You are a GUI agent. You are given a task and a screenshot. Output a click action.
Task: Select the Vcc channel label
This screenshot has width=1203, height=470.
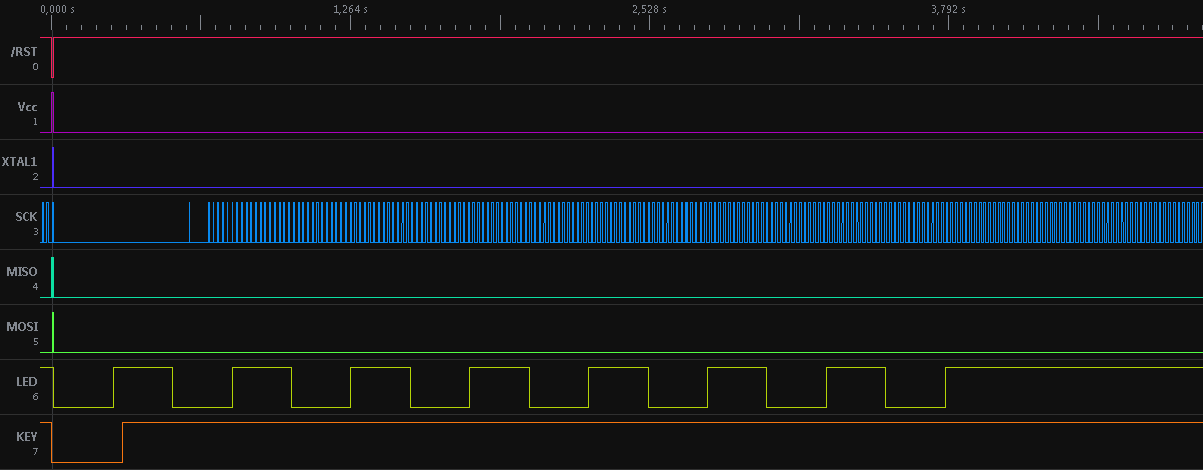click(x=27, y=106)
